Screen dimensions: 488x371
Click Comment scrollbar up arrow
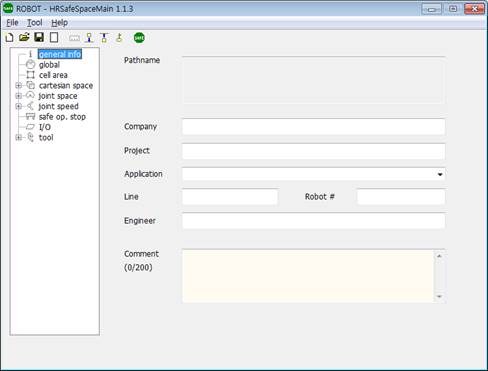(439, 256)
